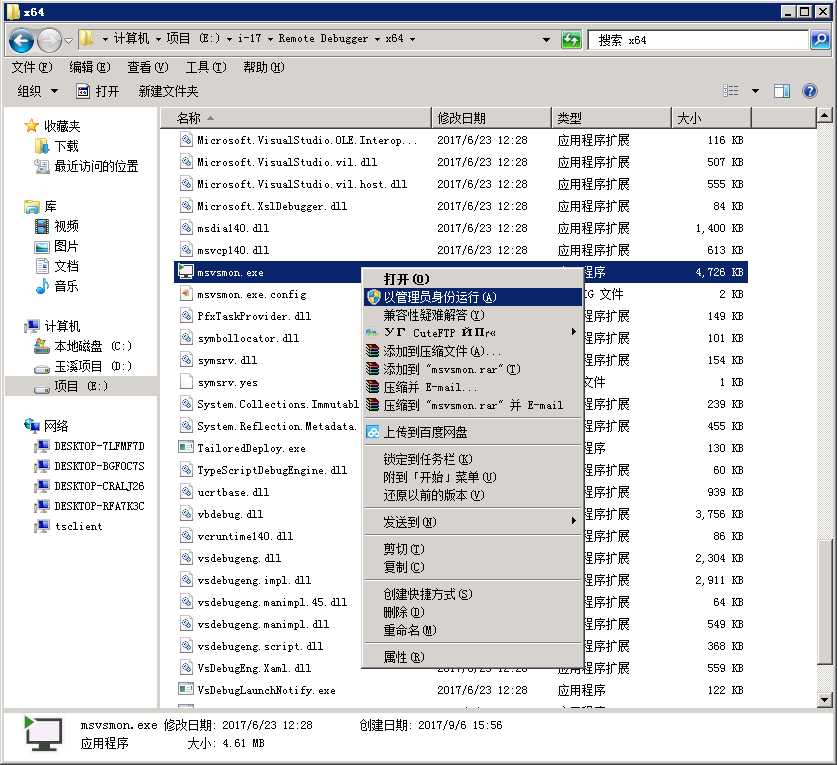Open the address bar history dropdown arrow
The height and width of the screenshot is (765, 837).
[x=546, y=40]
